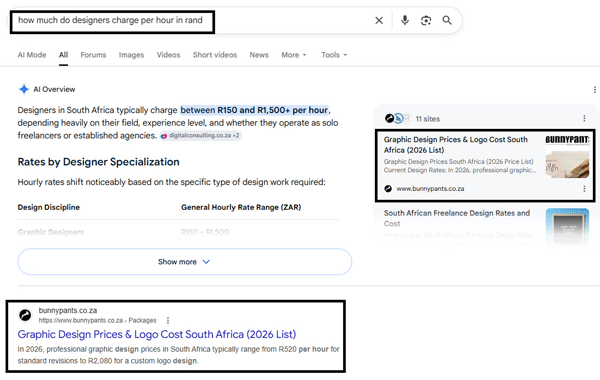The width and height of the screenshot is (600, 380).
Task: Click bunnypants.co.za site name in result
Action: (x=68, y=310)
